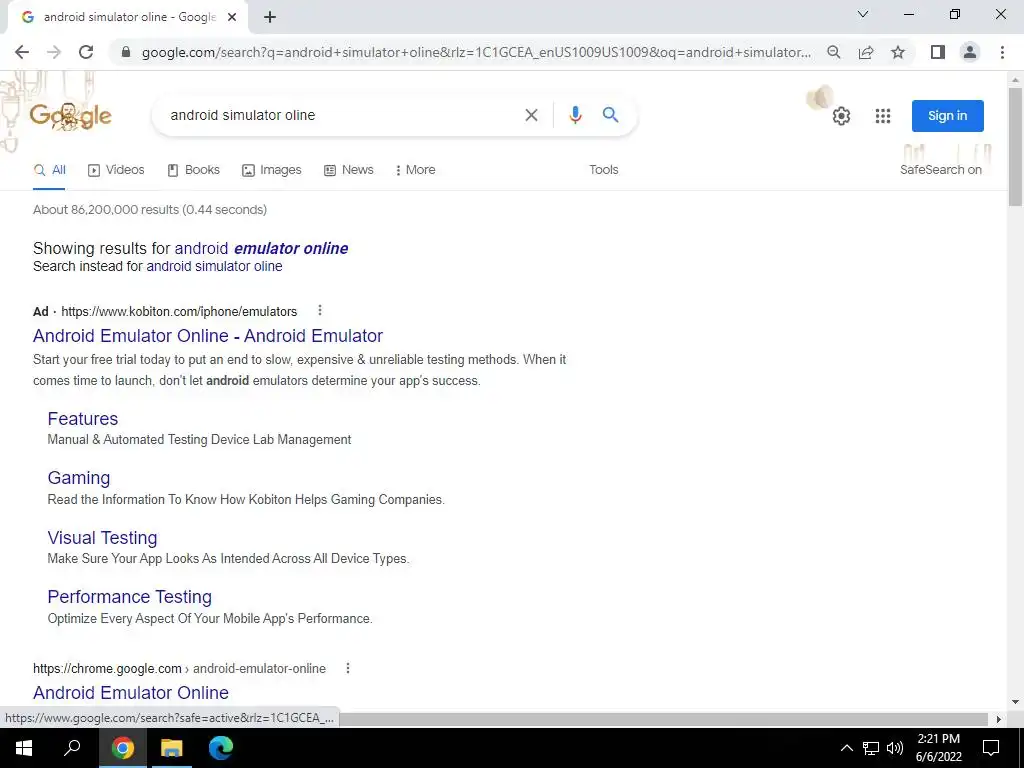Click the Google doodle logo
Image resolution: width=1024 pixels, height=768 pixels.
pyautogui.click(x=71, y=116)
